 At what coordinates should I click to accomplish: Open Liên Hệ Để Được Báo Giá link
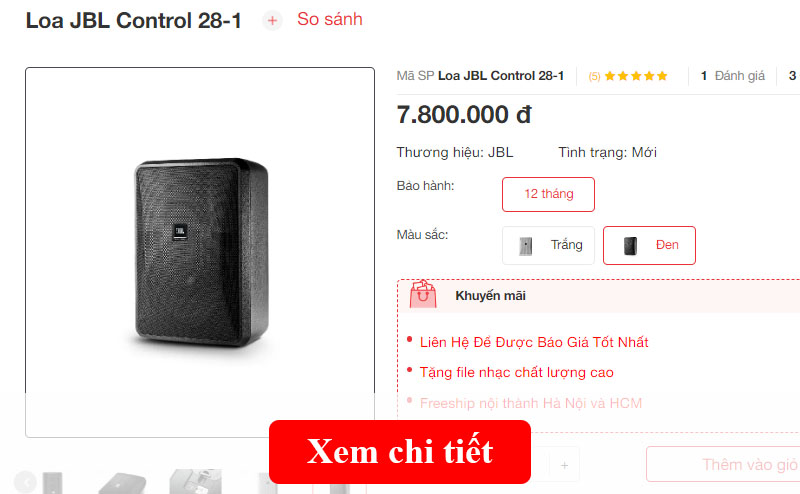point(534,342)
